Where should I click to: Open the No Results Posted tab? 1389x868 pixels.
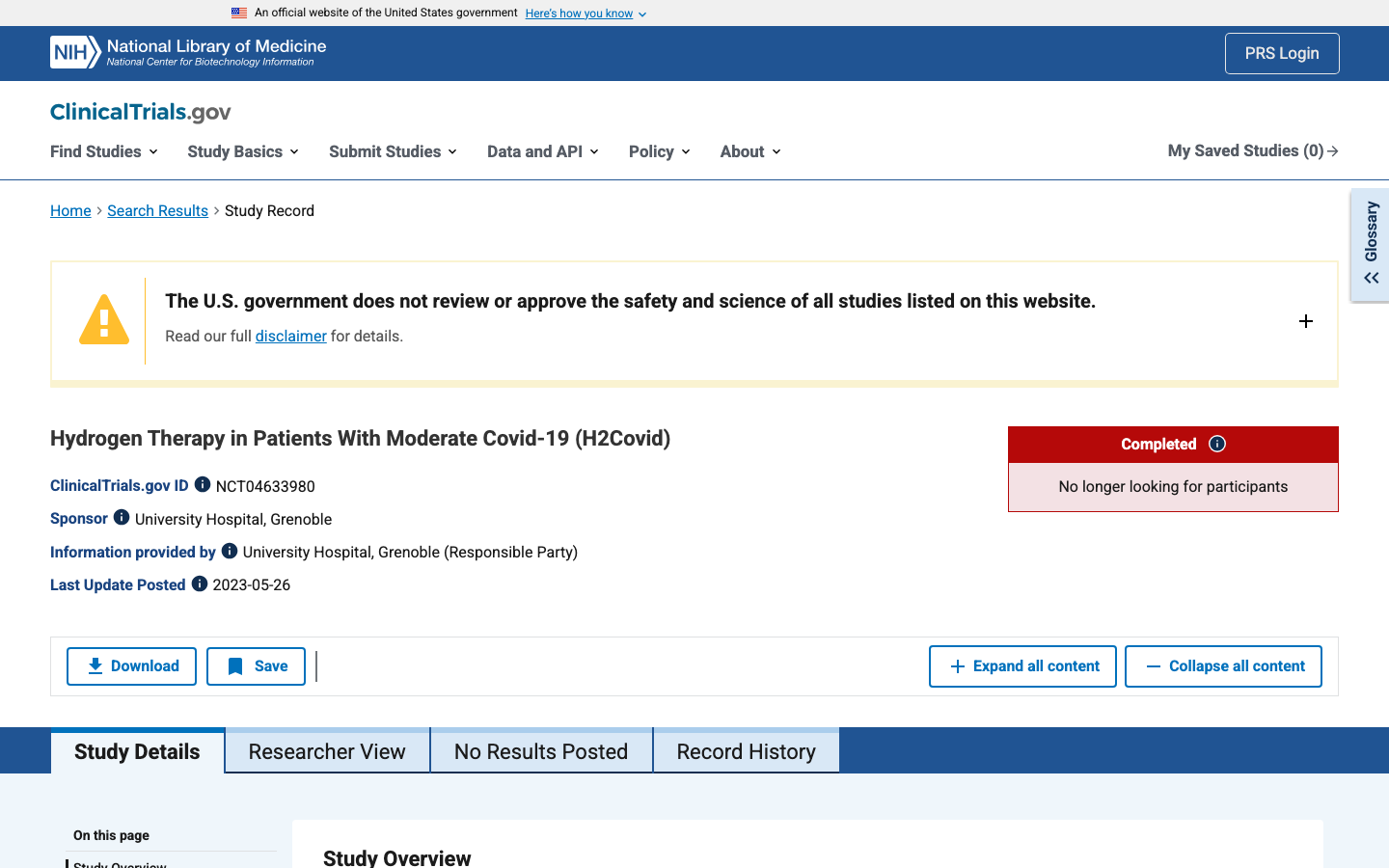click(x=541, y=751)
